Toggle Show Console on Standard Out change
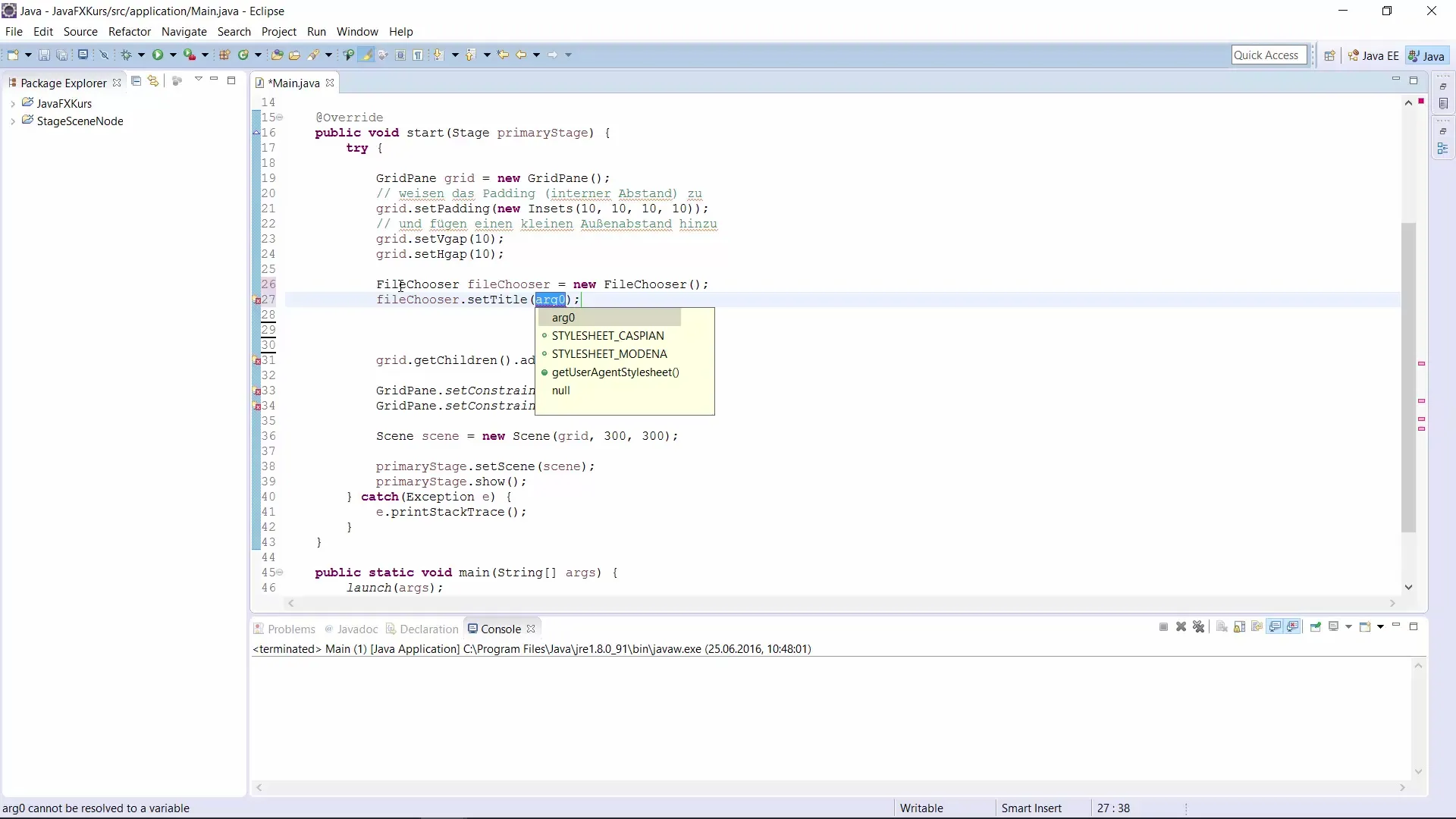The image size is (1456, 819). click(x=1276, y=627)
